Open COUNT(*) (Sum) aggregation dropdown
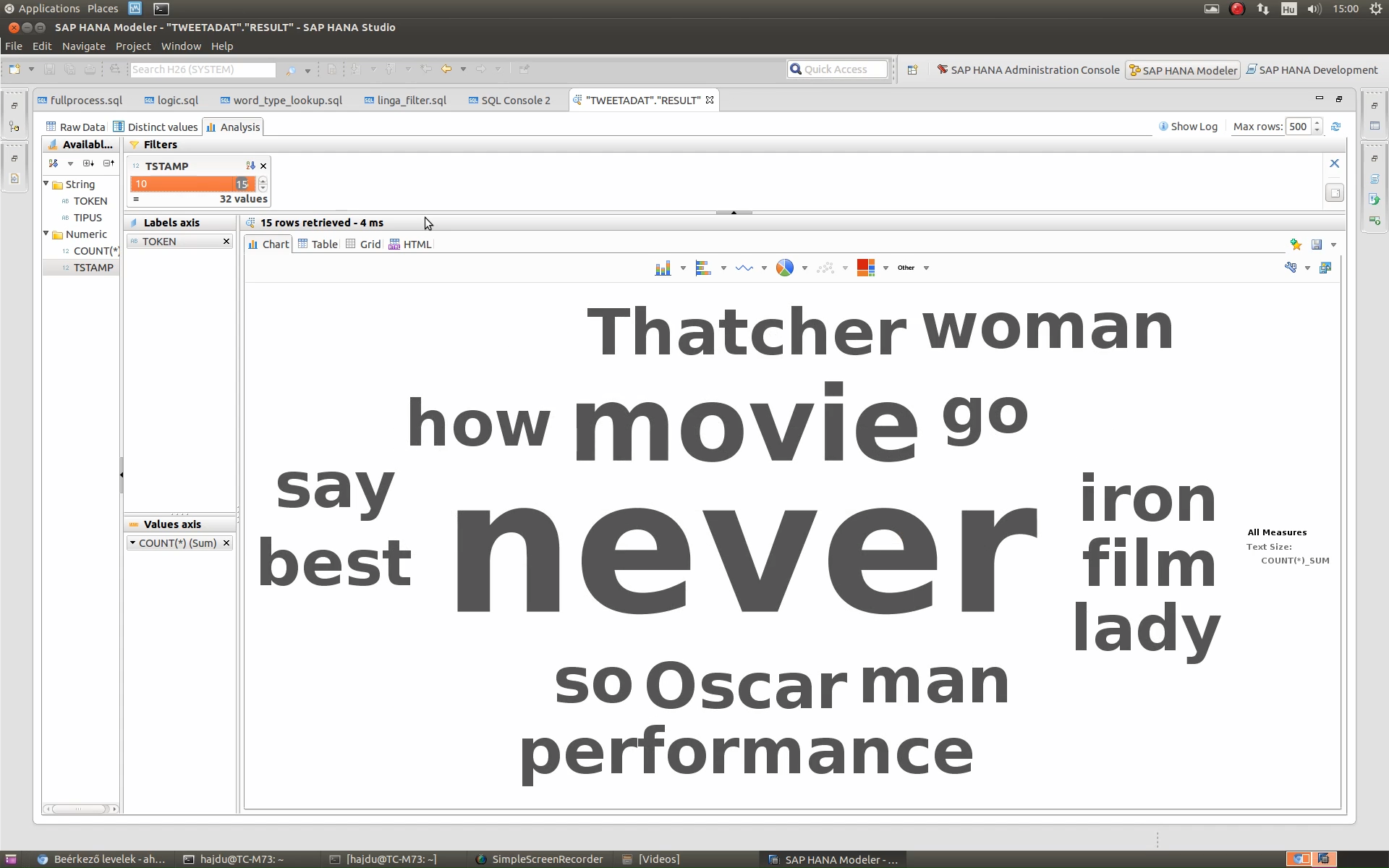Image resolution: width=1389 pixels, height=868 pixels. pyautogui.click(x=133, y=542)
